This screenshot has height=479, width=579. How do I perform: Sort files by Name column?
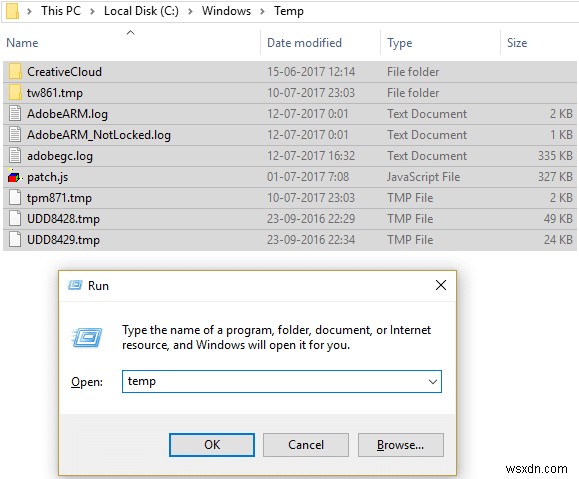22,43
